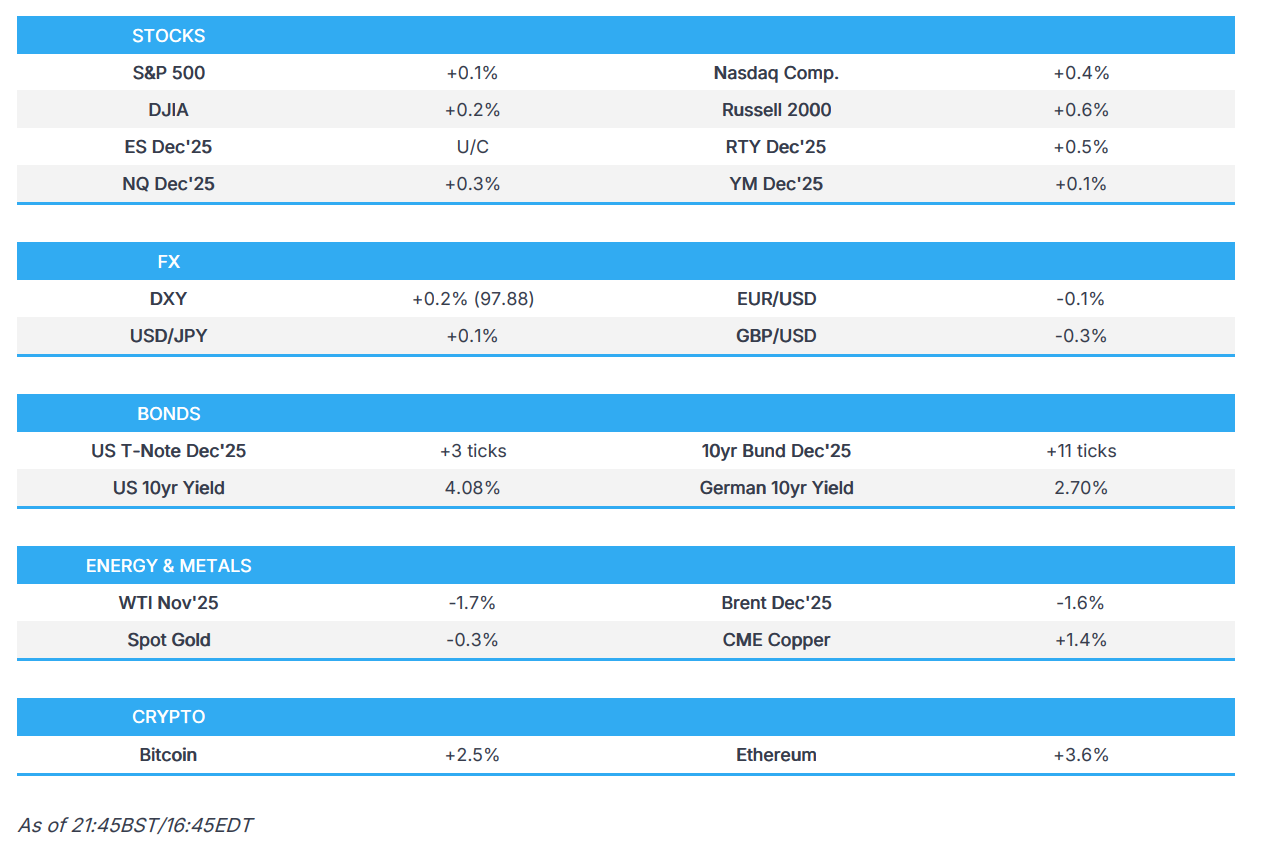Viewport: 1267px width, 849px height.
Task: Click the BONDS section header
Action: 168,414
